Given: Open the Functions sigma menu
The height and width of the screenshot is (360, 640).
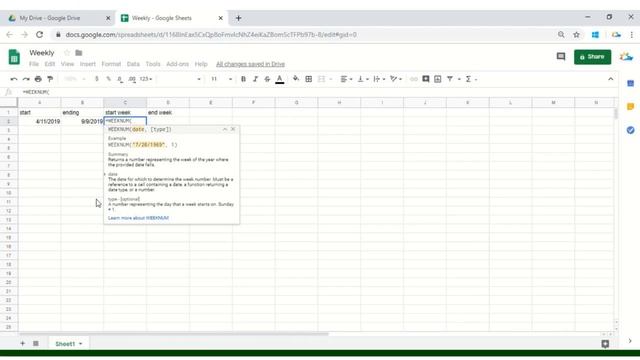Looking at the screenshot, I should 471,79.
